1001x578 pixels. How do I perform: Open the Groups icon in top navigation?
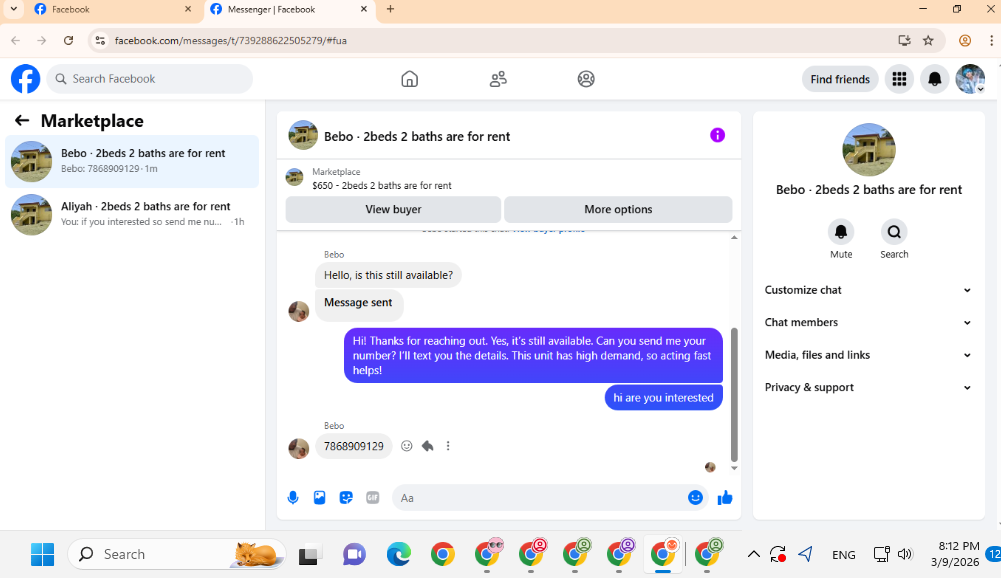click(x=586, y=79)
